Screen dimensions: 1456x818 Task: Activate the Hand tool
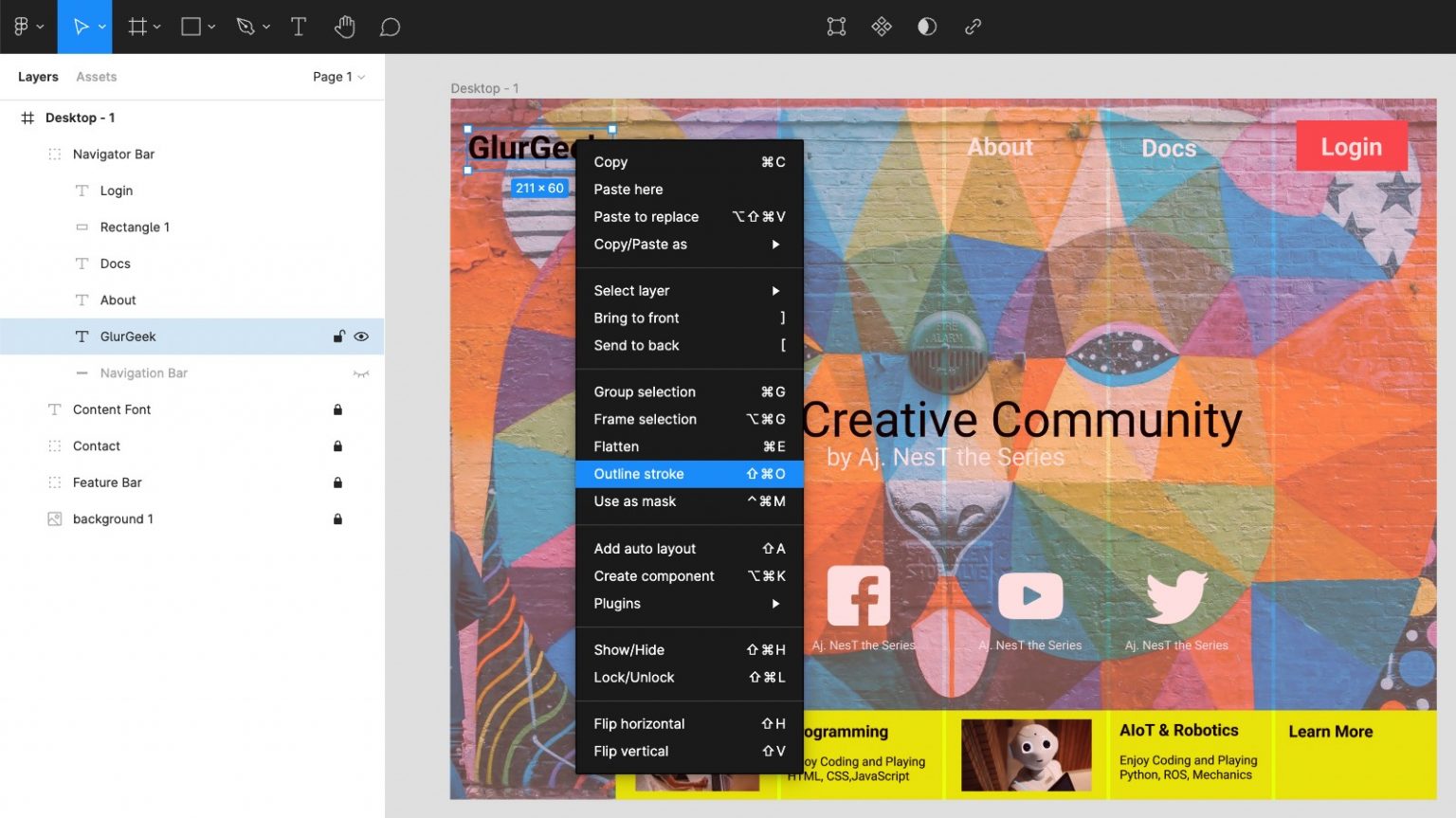[344, 27]
